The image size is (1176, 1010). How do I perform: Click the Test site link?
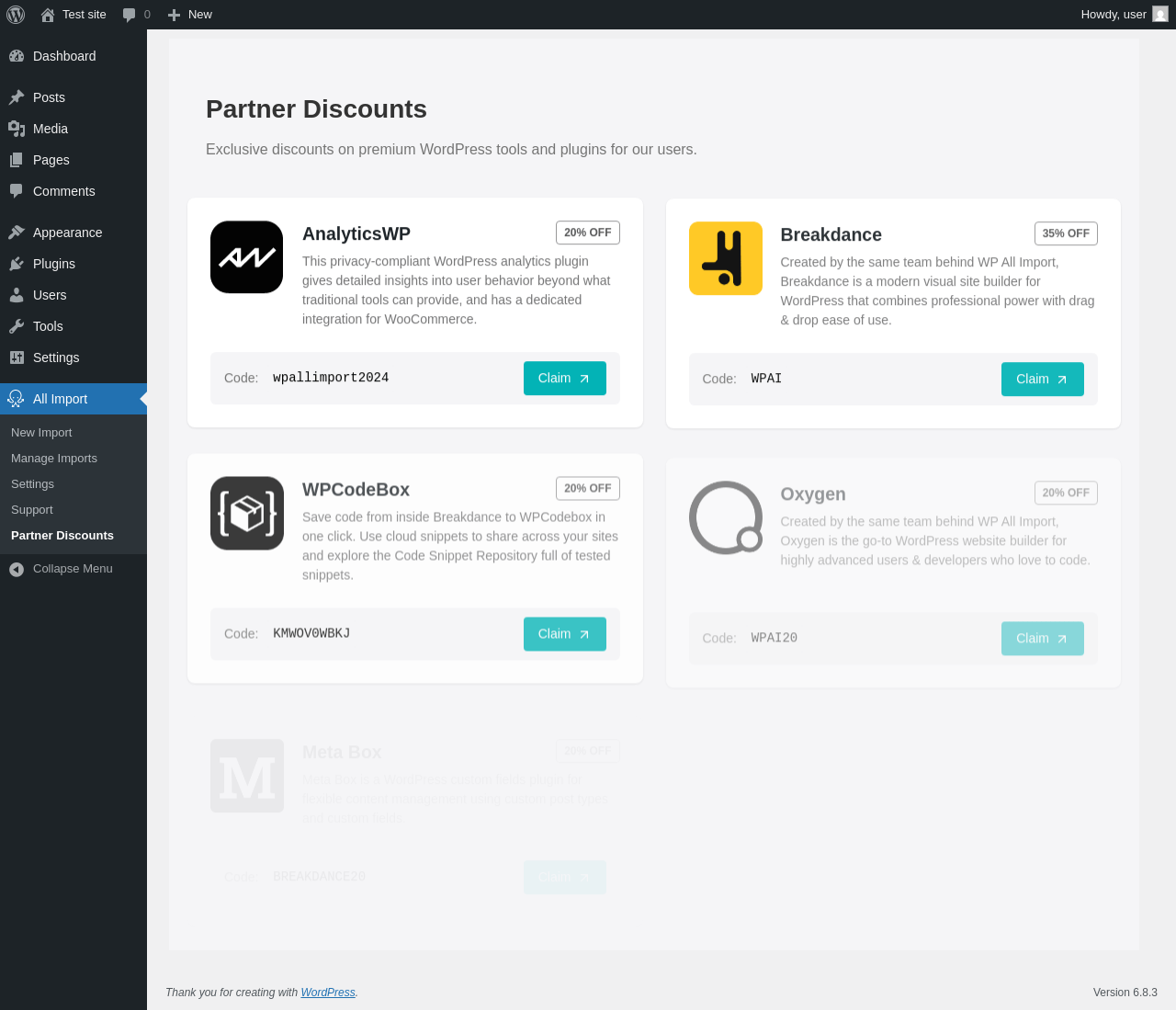click(x=73, y=15)
